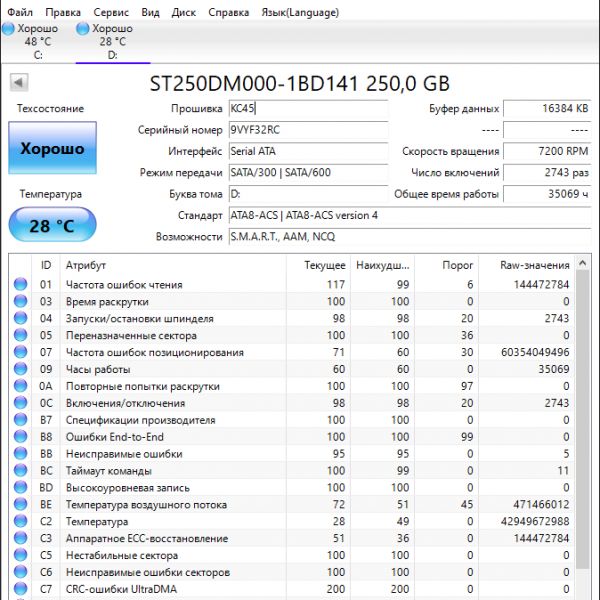Click status icon for Переназначенные сектора
The height and width of the screenshot is (600, 600).
pos(20,335)
